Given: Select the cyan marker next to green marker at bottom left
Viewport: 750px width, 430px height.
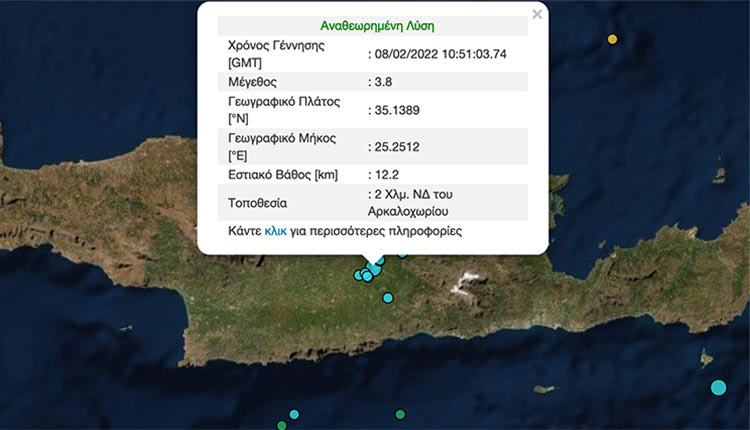Looking at the screenshot, I should (x=294, y=414).
